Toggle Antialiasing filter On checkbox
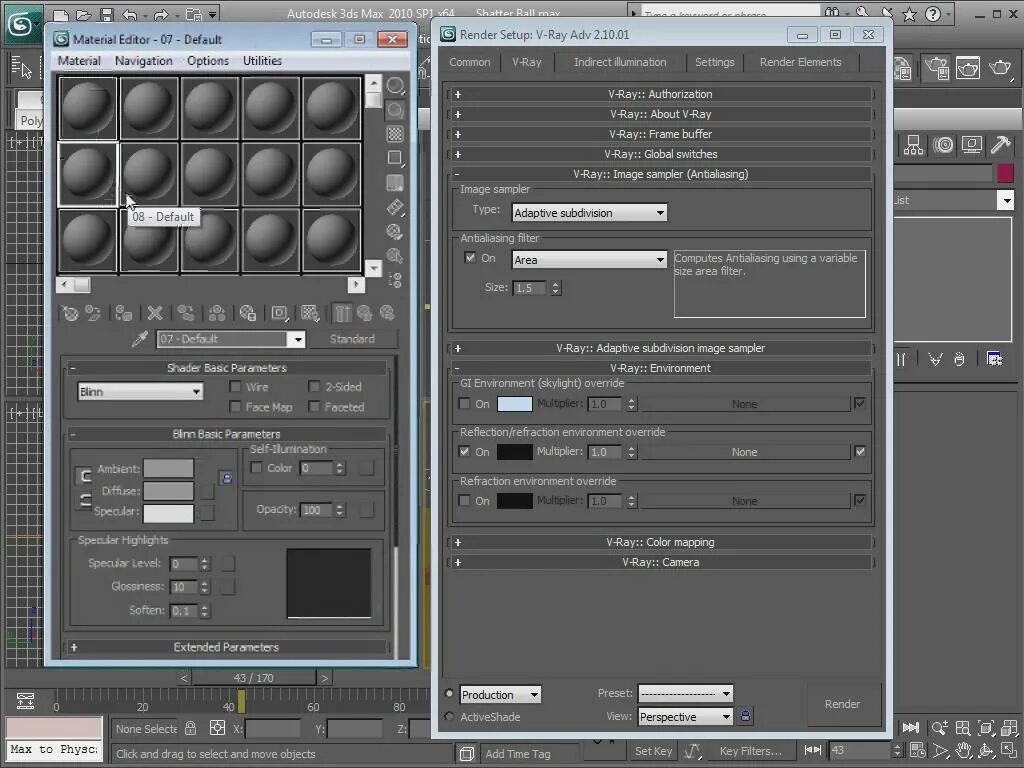 tap(470, 257)
